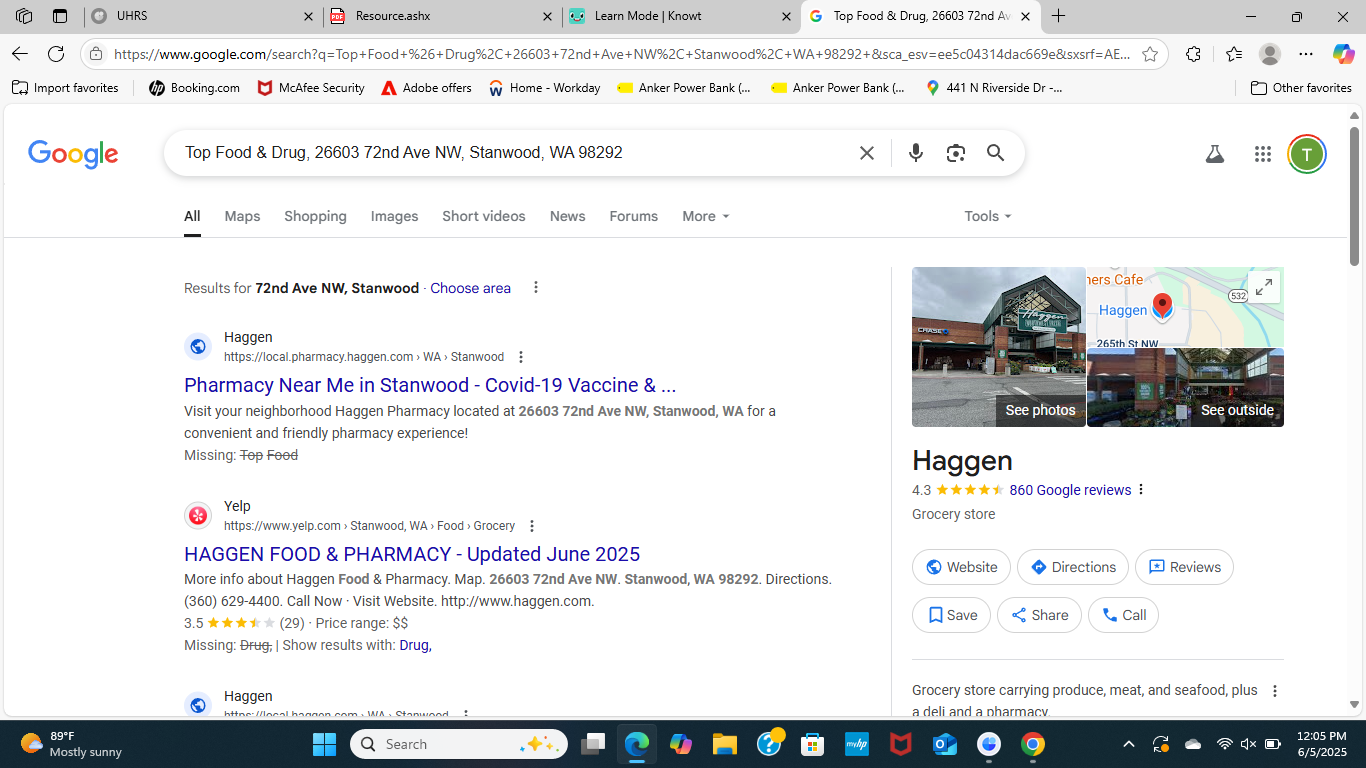The width and height of the screenshot is (1366, 768).
Task: Share the Haggen listing
Action: [1039, 615]
